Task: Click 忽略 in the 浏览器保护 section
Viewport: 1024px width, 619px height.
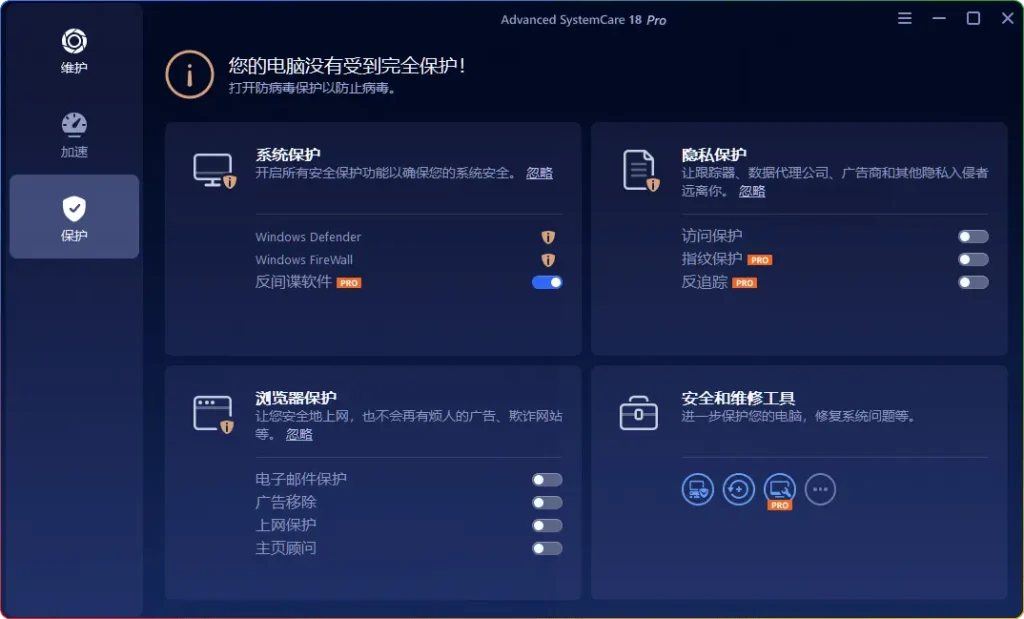Action: (x=298, y=435)
